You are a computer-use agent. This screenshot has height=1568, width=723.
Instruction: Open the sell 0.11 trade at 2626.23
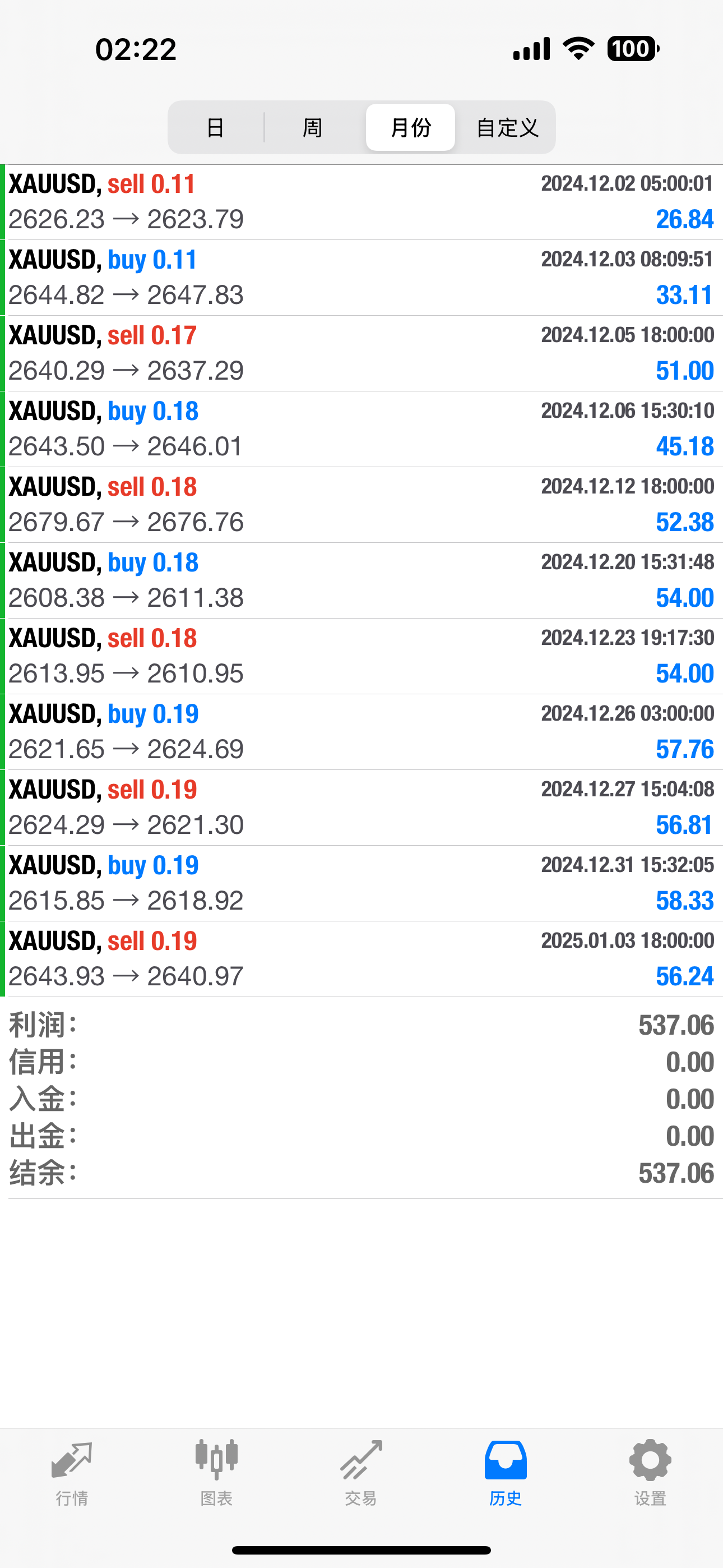[361, 202]
